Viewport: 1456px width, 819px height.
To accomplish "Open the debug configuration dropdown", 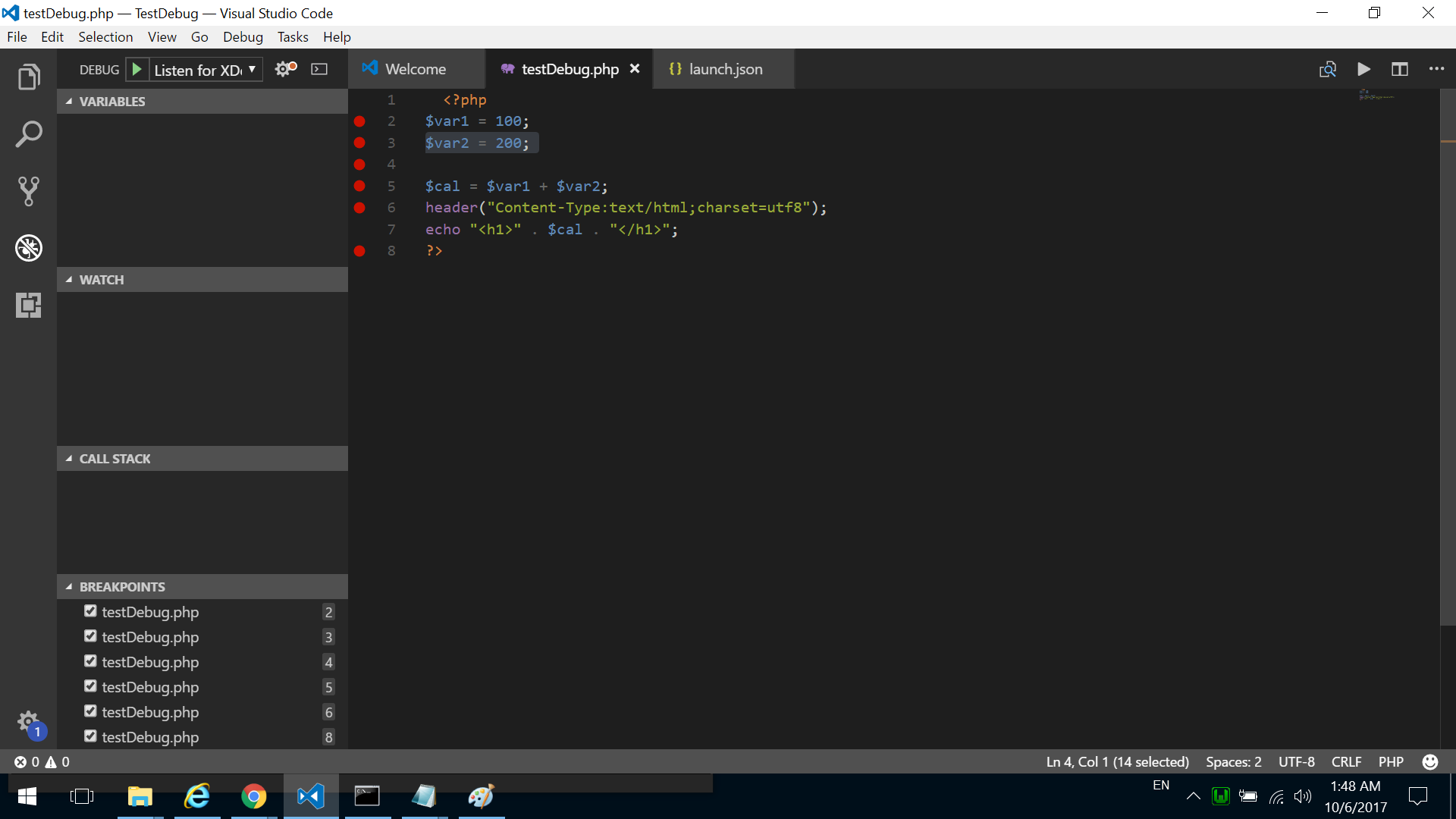I will click(x=206, y=70).
